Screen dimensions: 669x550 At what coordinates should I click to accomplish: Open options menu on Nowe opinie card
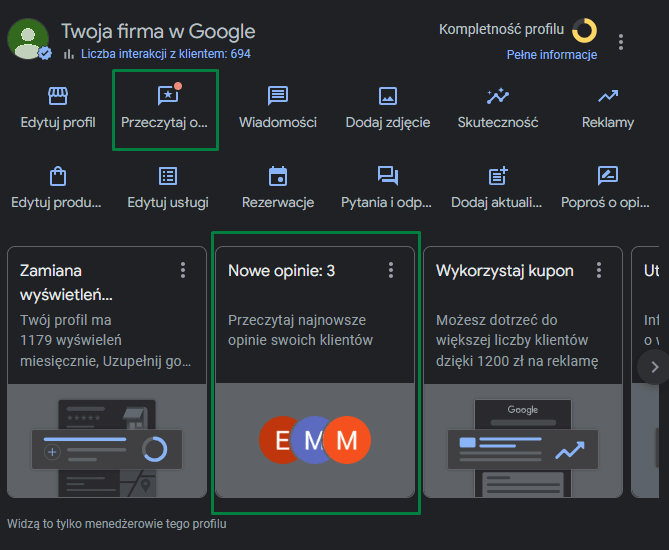[x=391, y=271]
